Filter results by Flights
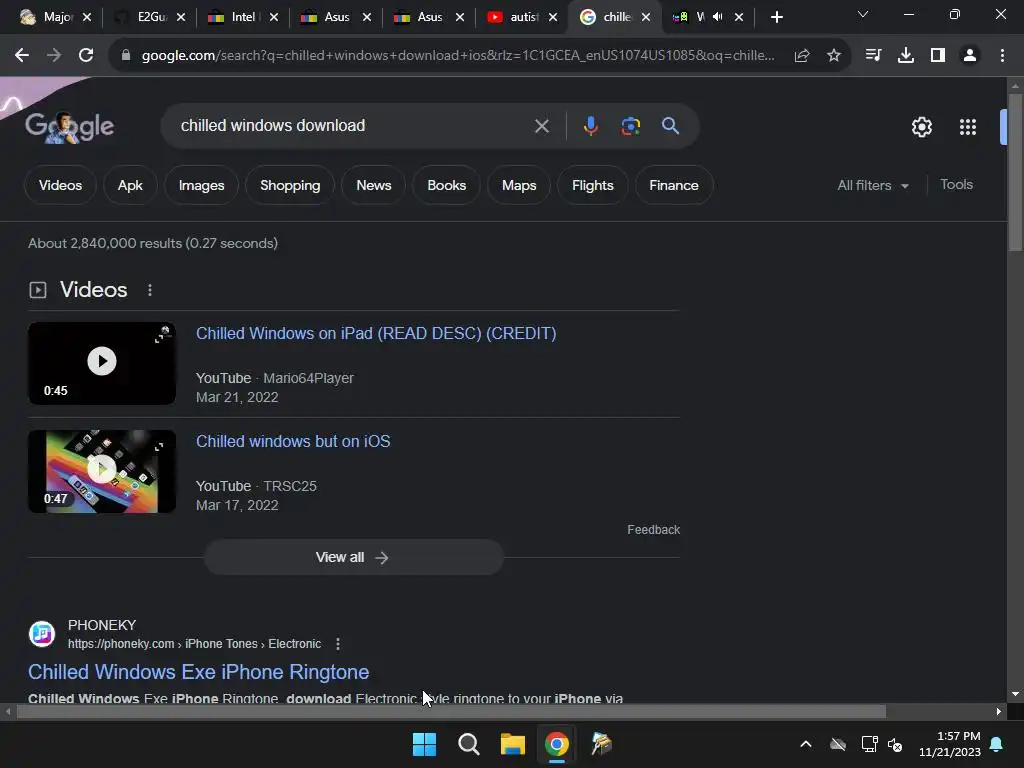The image size is (1024, 768). pyautogui.click(x=593, y=185)
